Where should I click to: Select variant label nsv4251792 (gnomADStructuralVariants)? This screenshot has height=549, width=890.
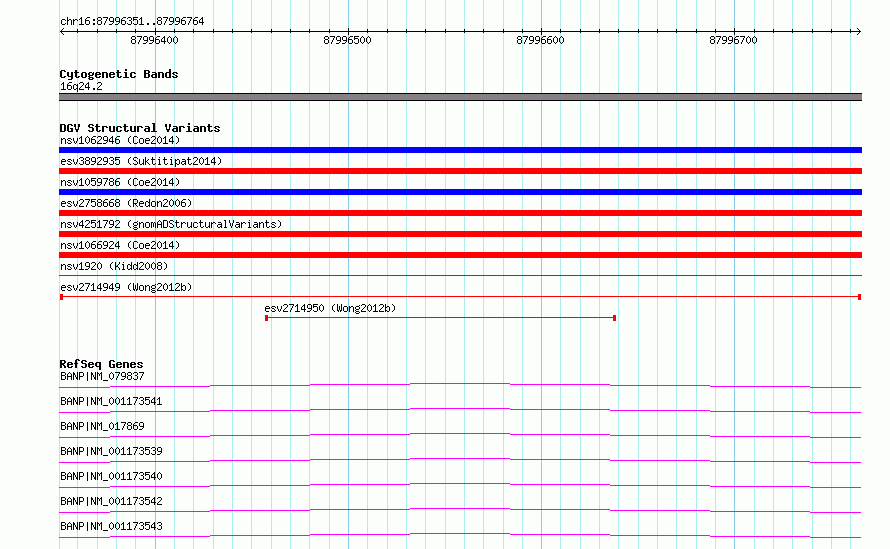click(171, 224)
